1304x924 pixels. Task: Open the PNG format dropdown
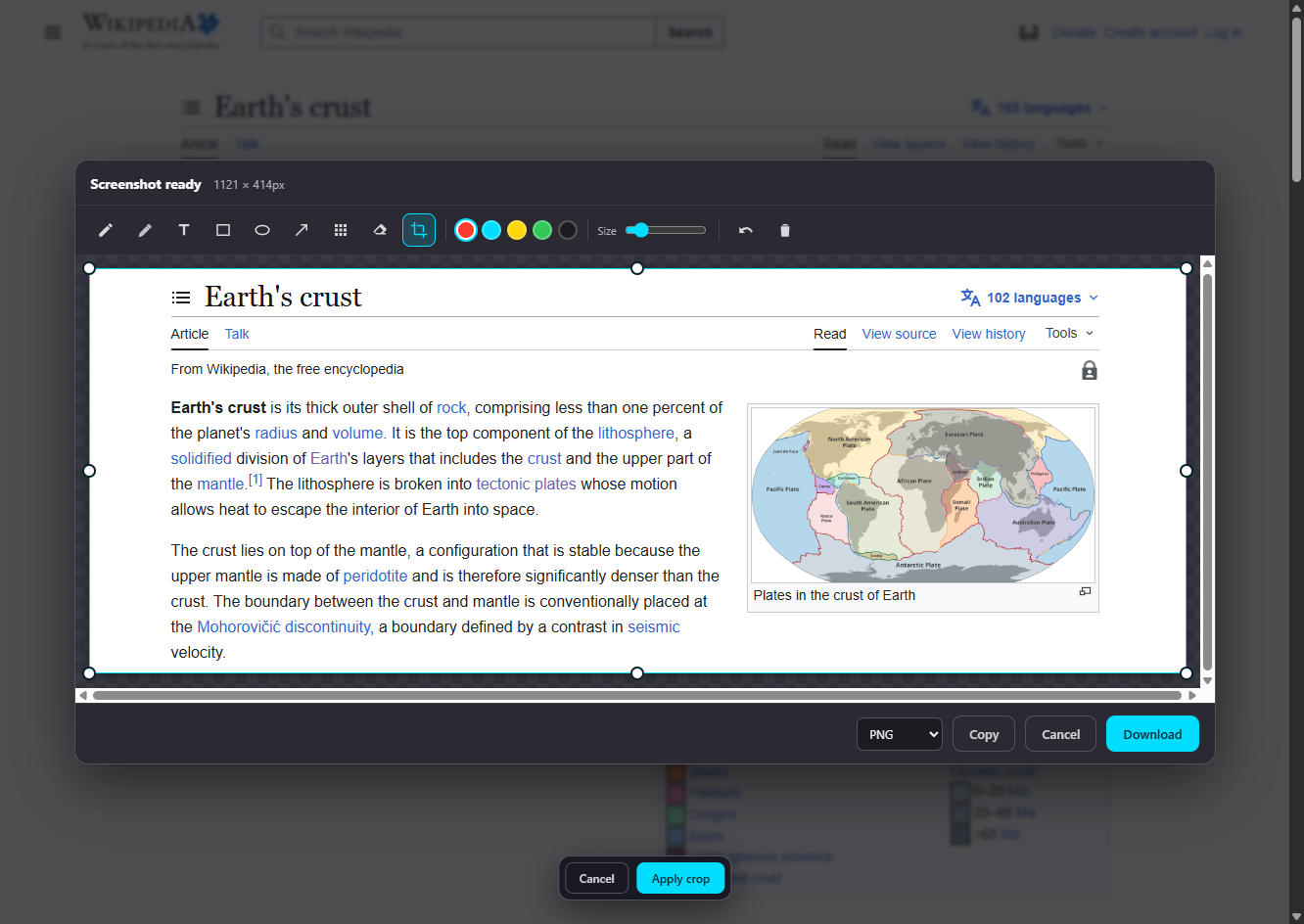(900, 734)
